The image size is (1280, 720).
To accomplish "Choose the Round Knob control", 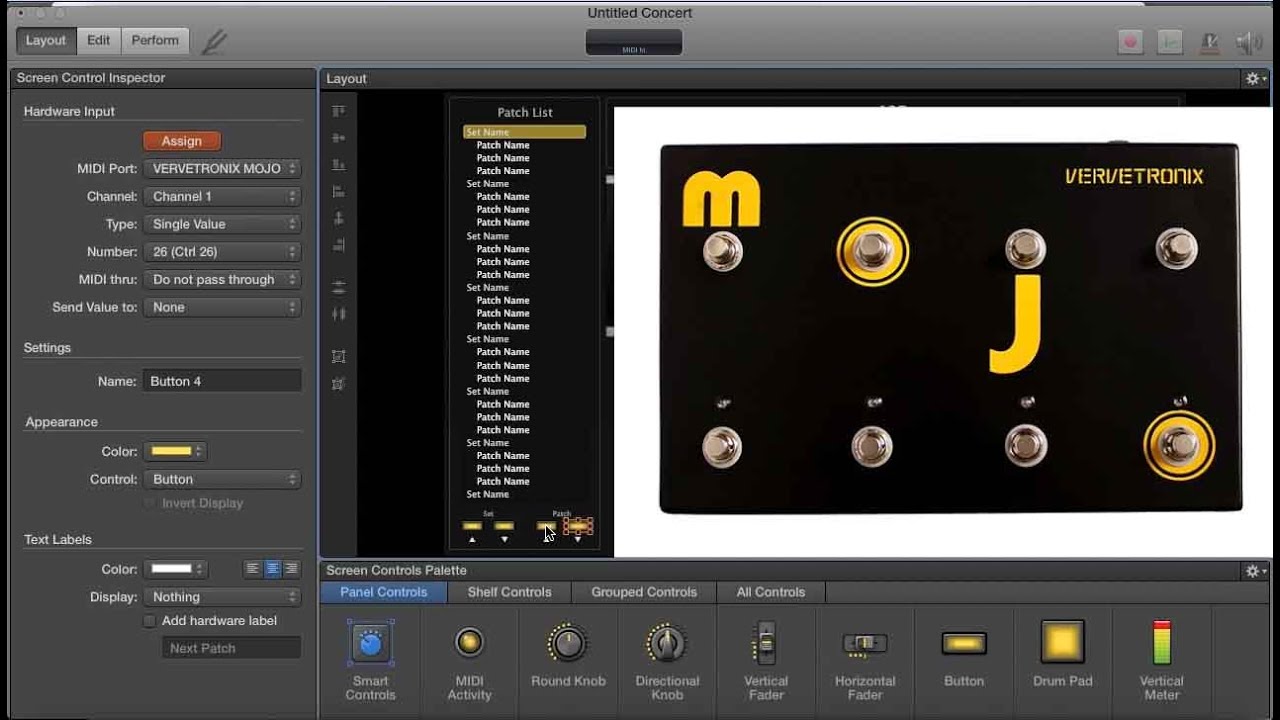I will 568,655.
